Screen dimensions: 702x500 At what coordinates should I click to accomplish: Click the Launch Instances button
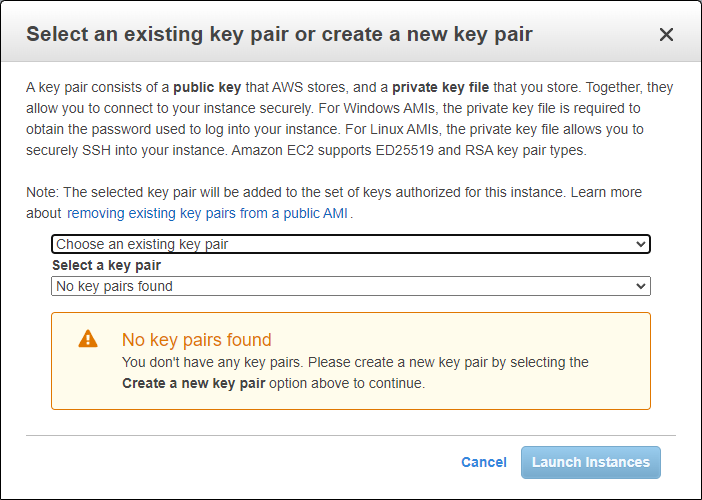pos(591,462)
